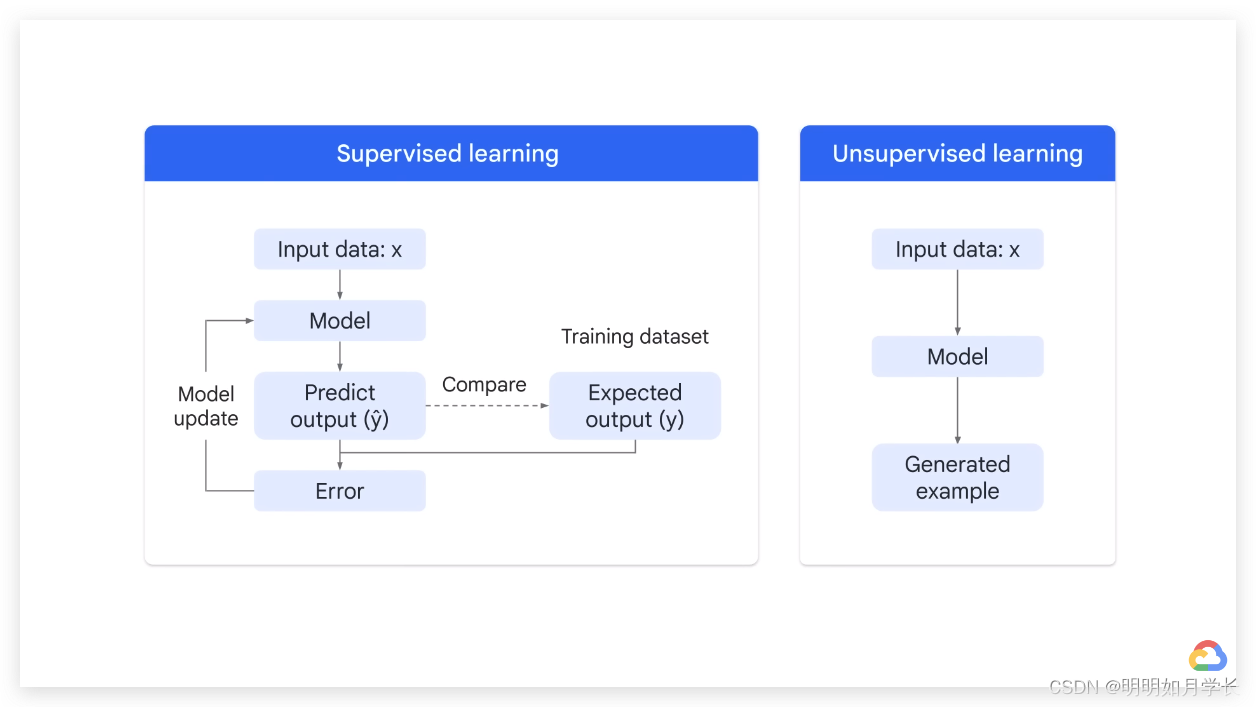The image size is (1256, 707).
Task: Click the supervised Input data: x box
Action: (x=340, y=249)
